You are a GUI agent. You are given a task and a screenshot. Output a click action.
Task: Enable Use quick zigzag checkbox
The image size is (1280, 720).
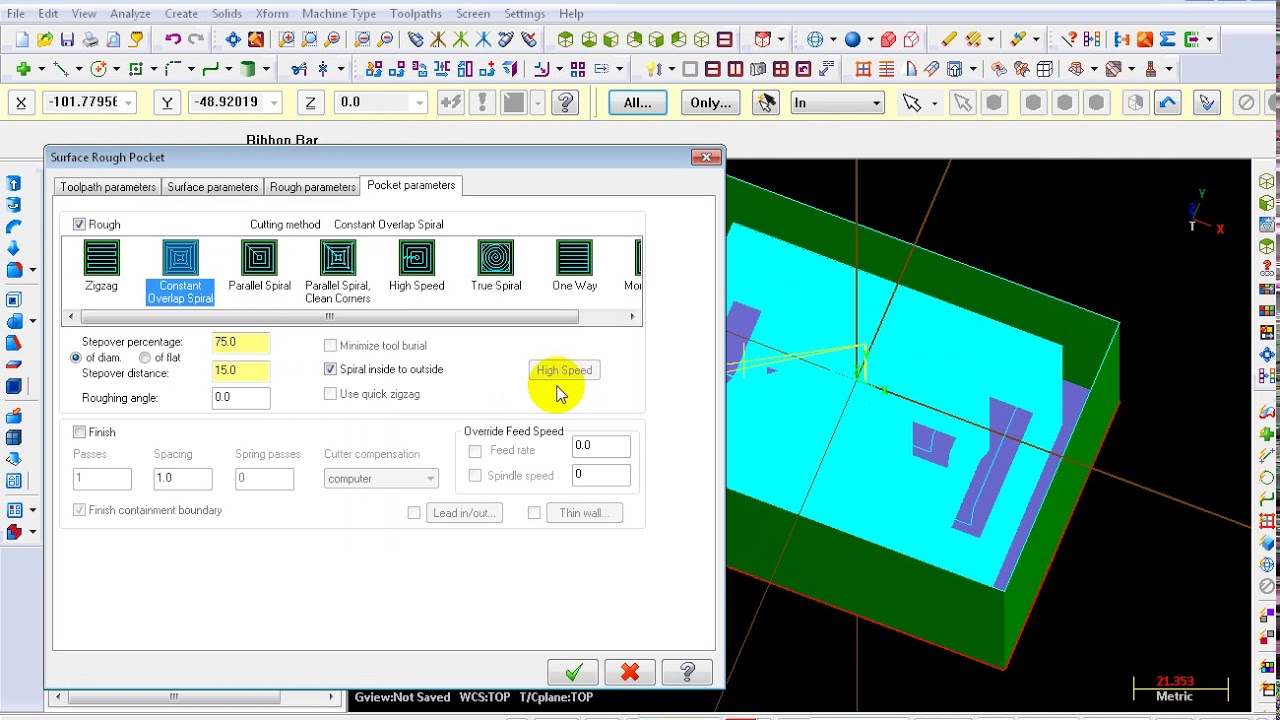coord(330,394)
